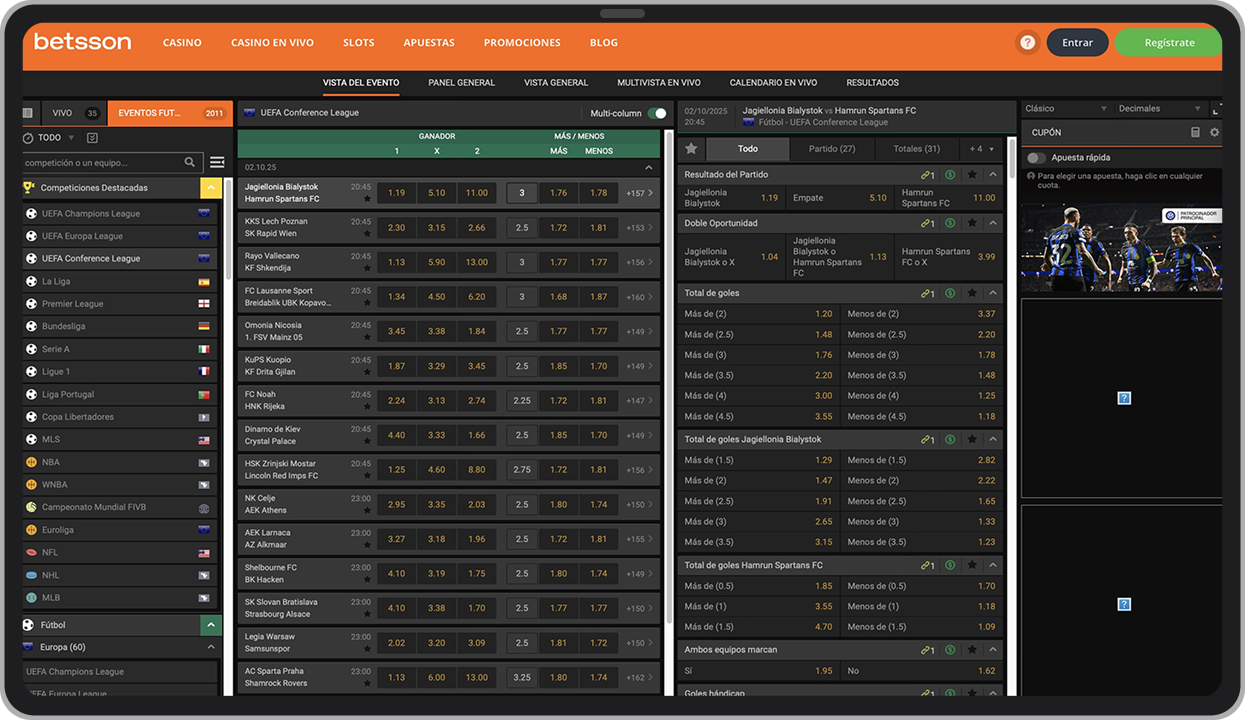Open the PROMOCIONES menu item
The width and height of the screenshot is (1245, 720).
click(x=522, y=43)
